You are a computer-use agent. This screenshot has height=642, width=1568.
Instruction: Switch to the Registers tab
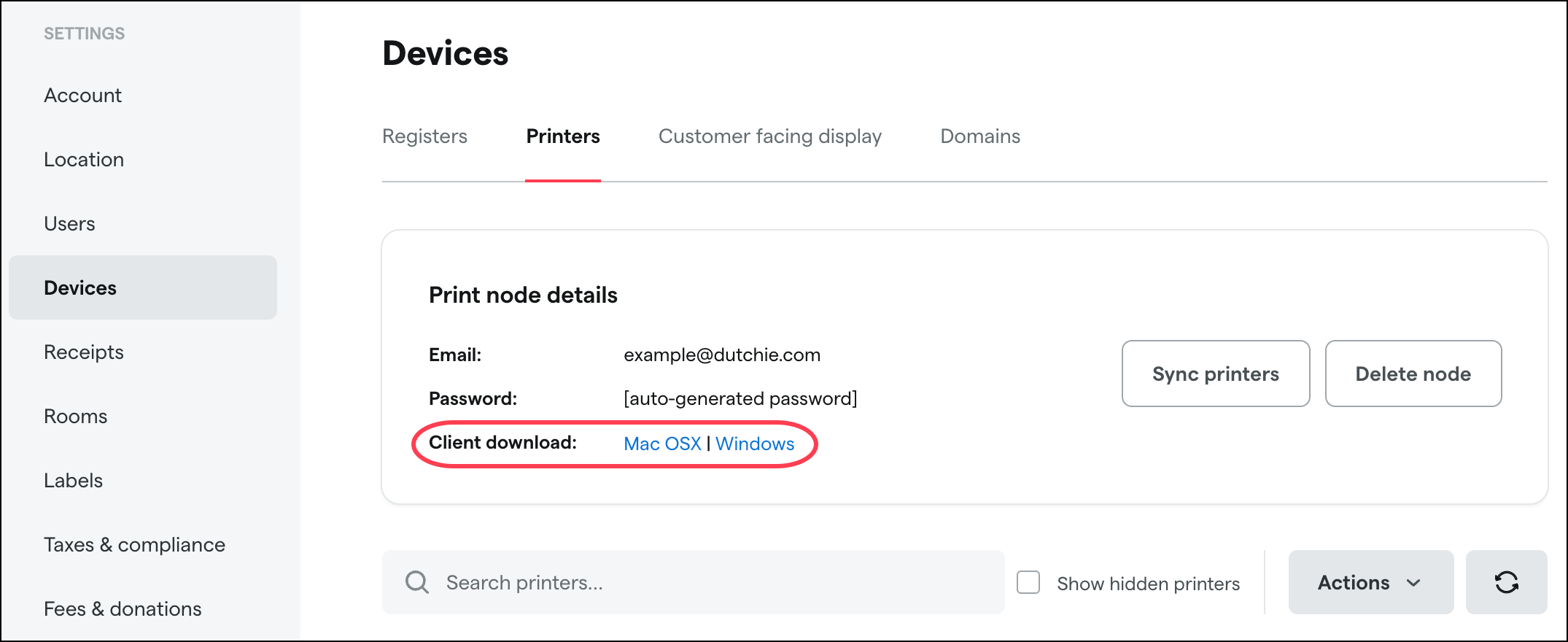424,136
